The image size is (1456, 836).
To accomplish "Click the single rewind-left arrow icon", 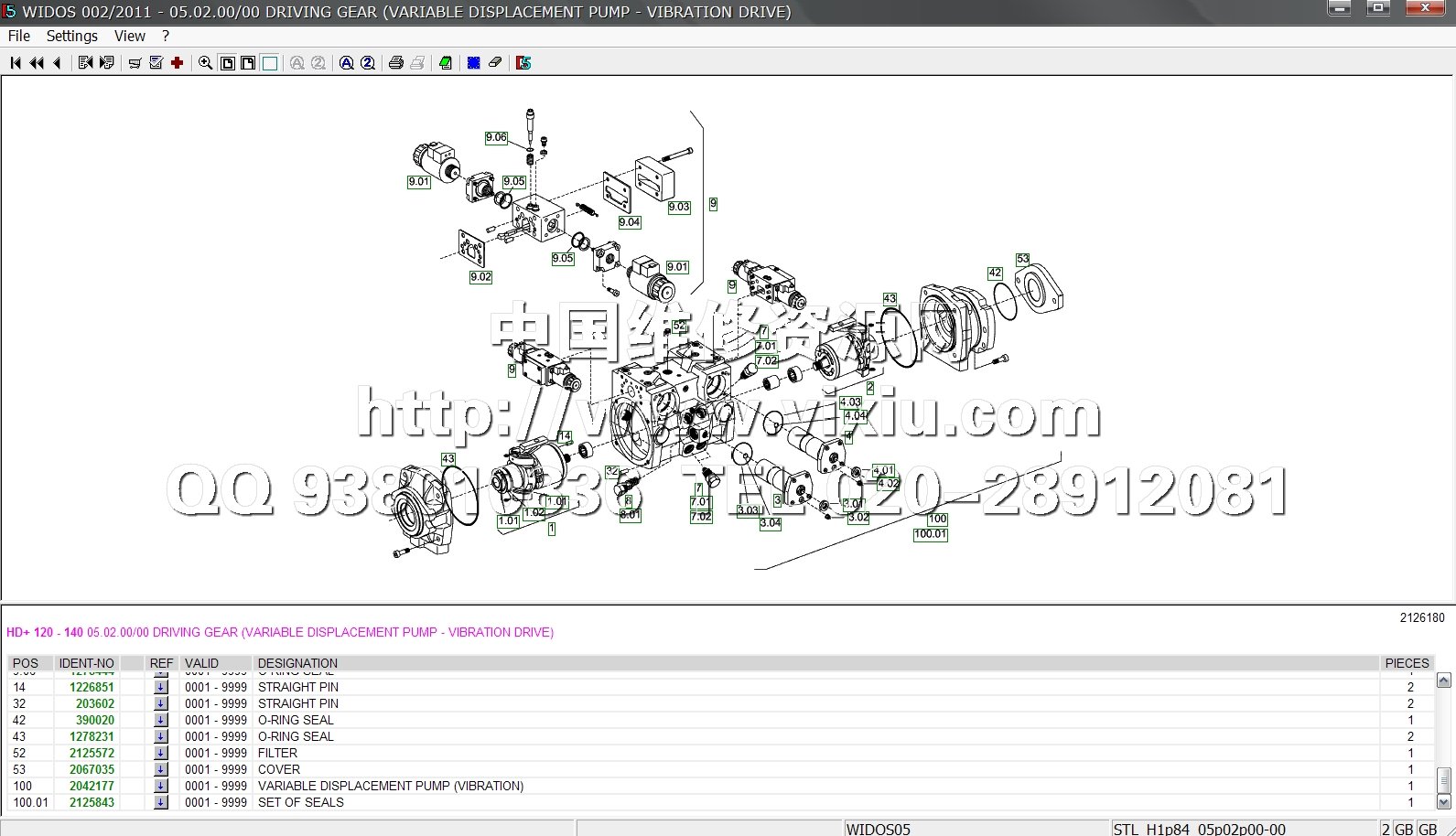I will tap(58, 63).
